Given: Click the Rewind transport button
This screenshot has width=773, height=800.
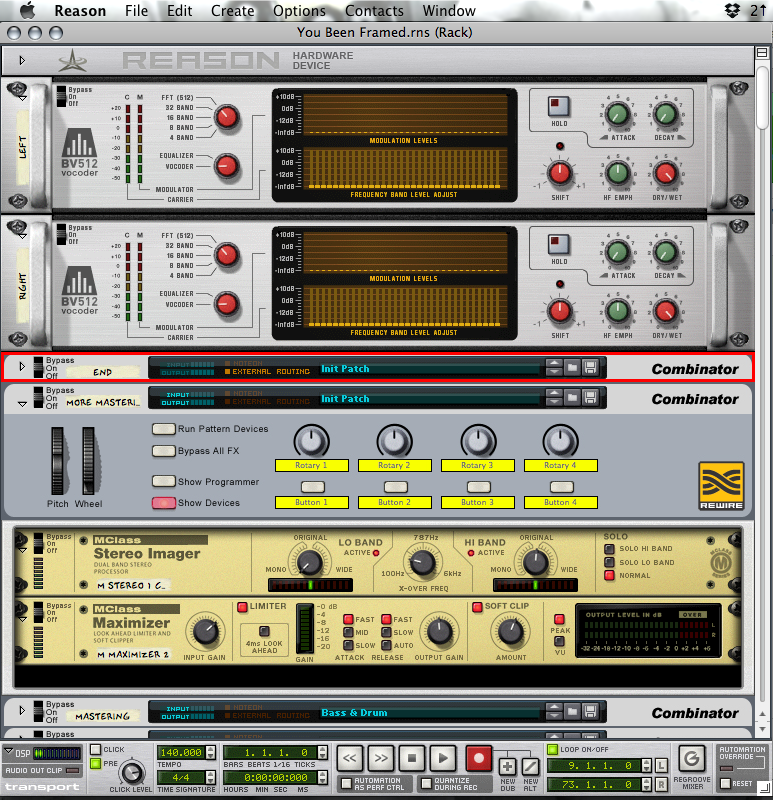Looking at the screenshot, I should (x=350, y=758).
